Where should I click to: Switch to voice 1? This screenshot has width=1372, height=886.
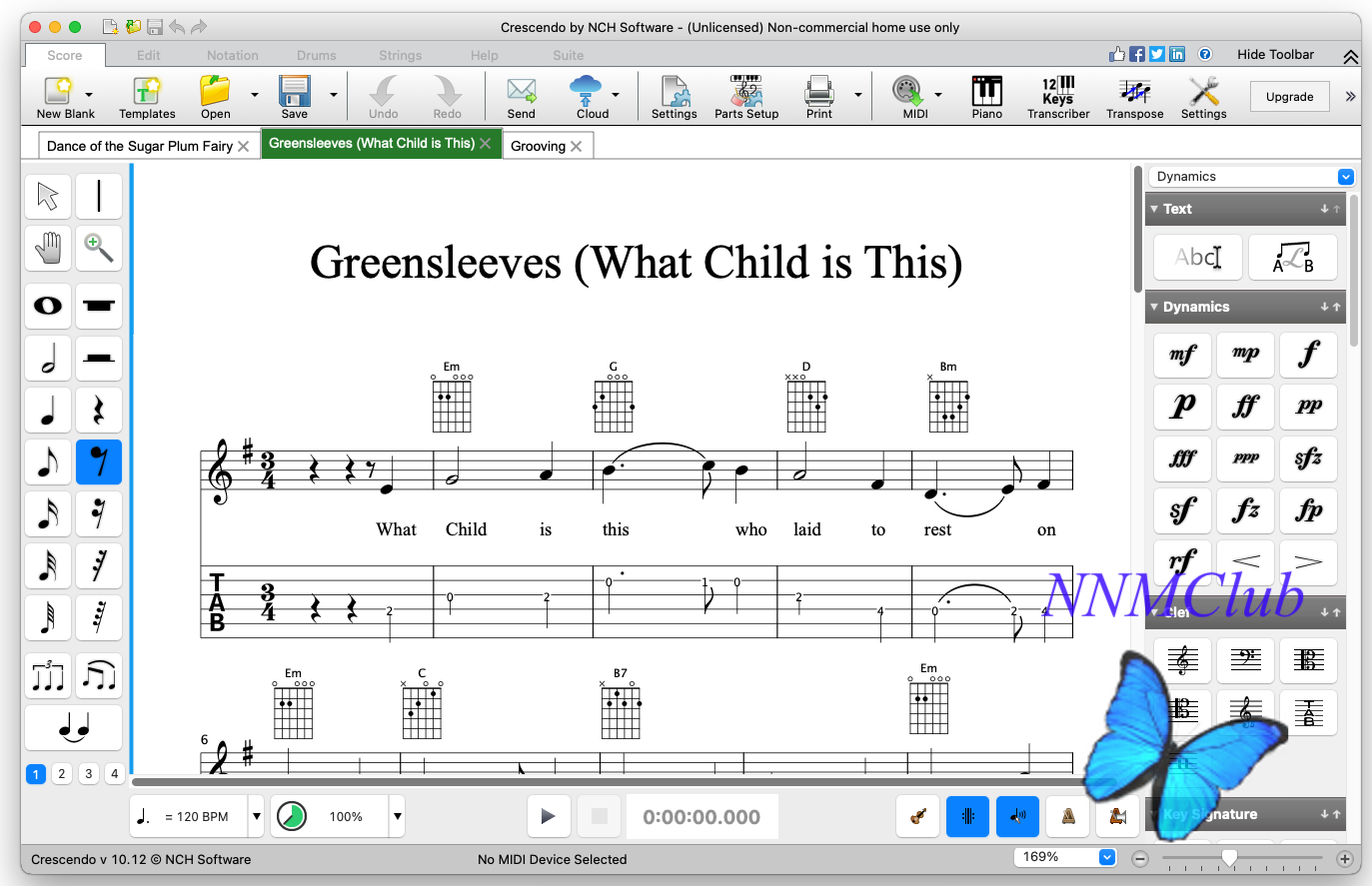[36, 774]
